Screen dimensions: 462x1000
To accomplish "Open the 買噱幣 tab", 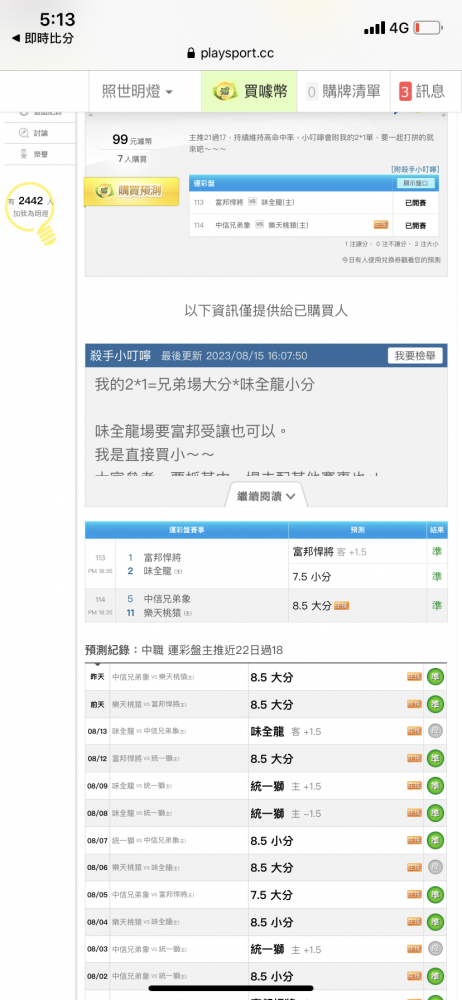I will click(x=249, y=91).
